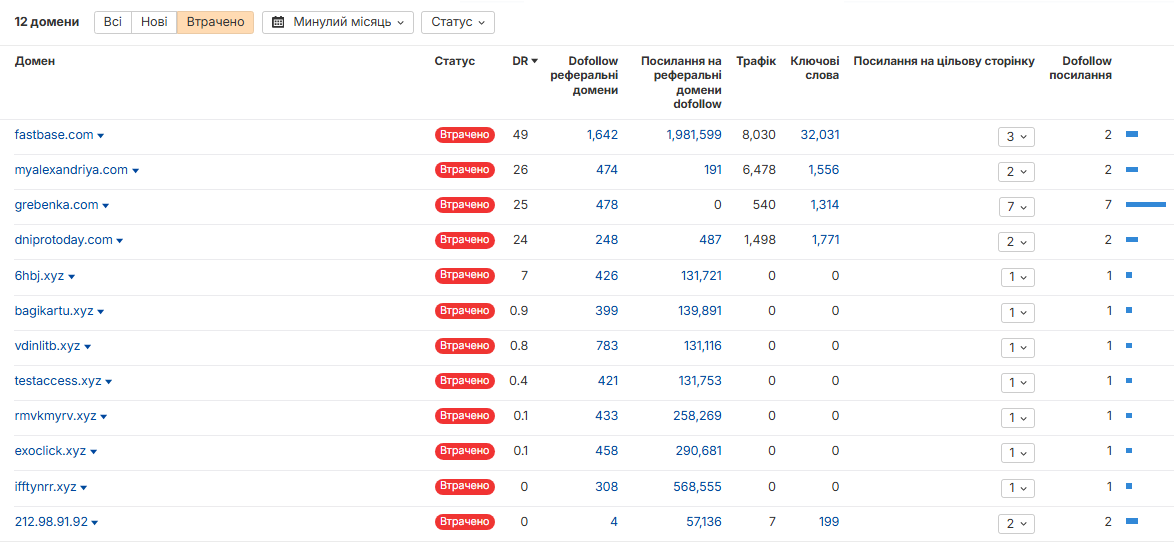Viewport: 1174px width, 545px height.
Task: Open the calendar date range picker
Action: point(337,22)
